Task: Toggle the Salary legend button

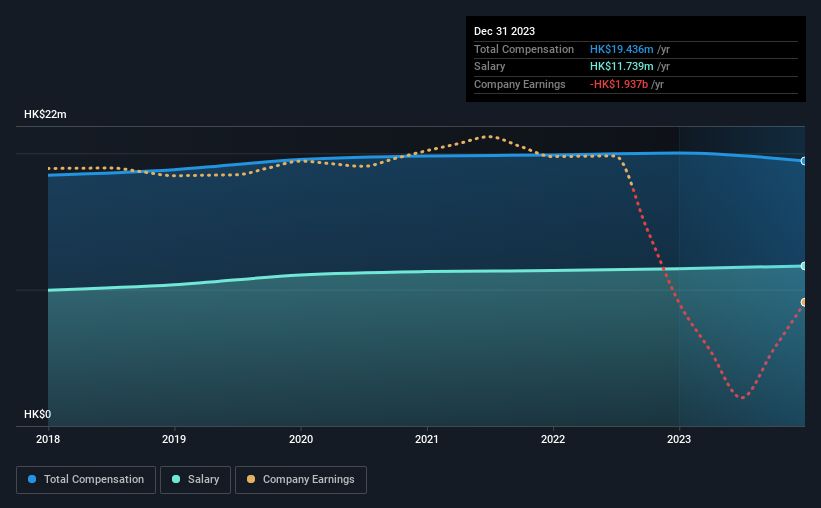Action: pos(195,480)
